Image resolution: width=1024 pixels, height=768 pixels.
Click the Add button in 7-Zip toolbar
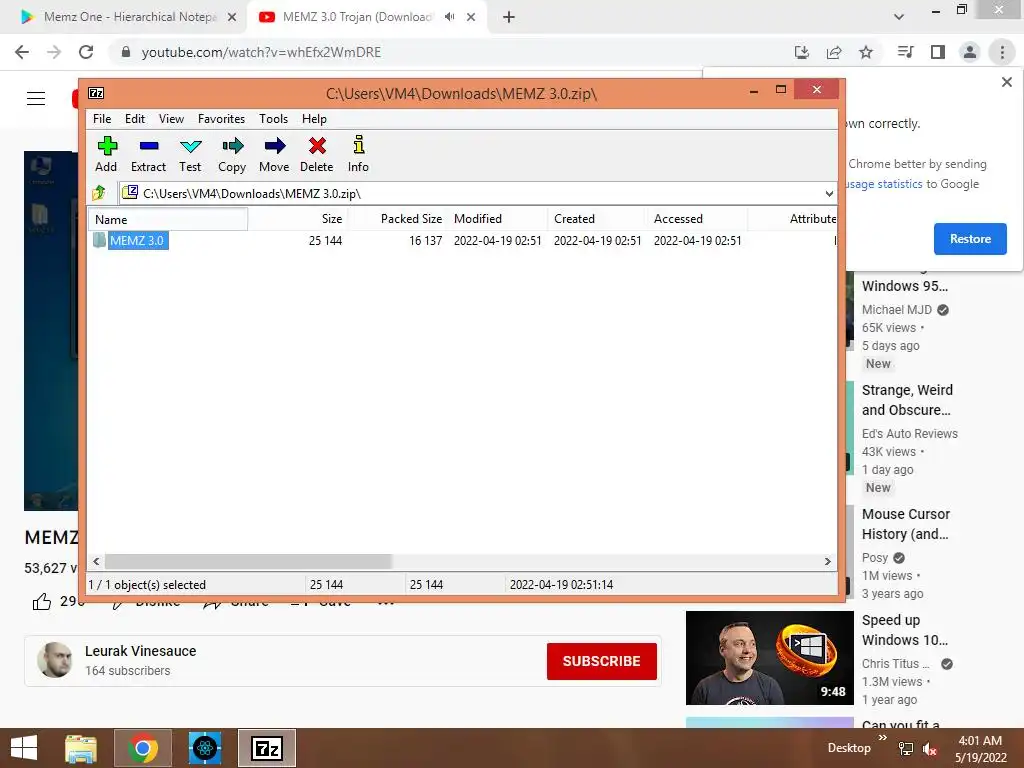[x=106, y=154]
